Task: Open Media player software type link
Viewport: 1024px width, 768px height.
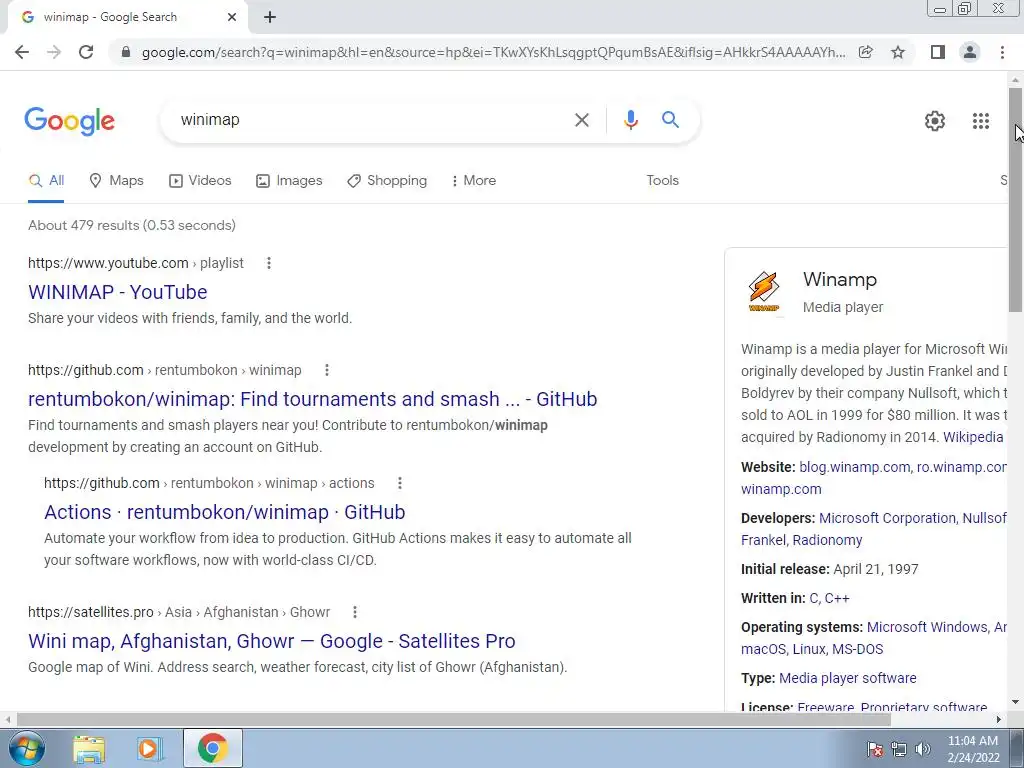Action: pos(848,679)
